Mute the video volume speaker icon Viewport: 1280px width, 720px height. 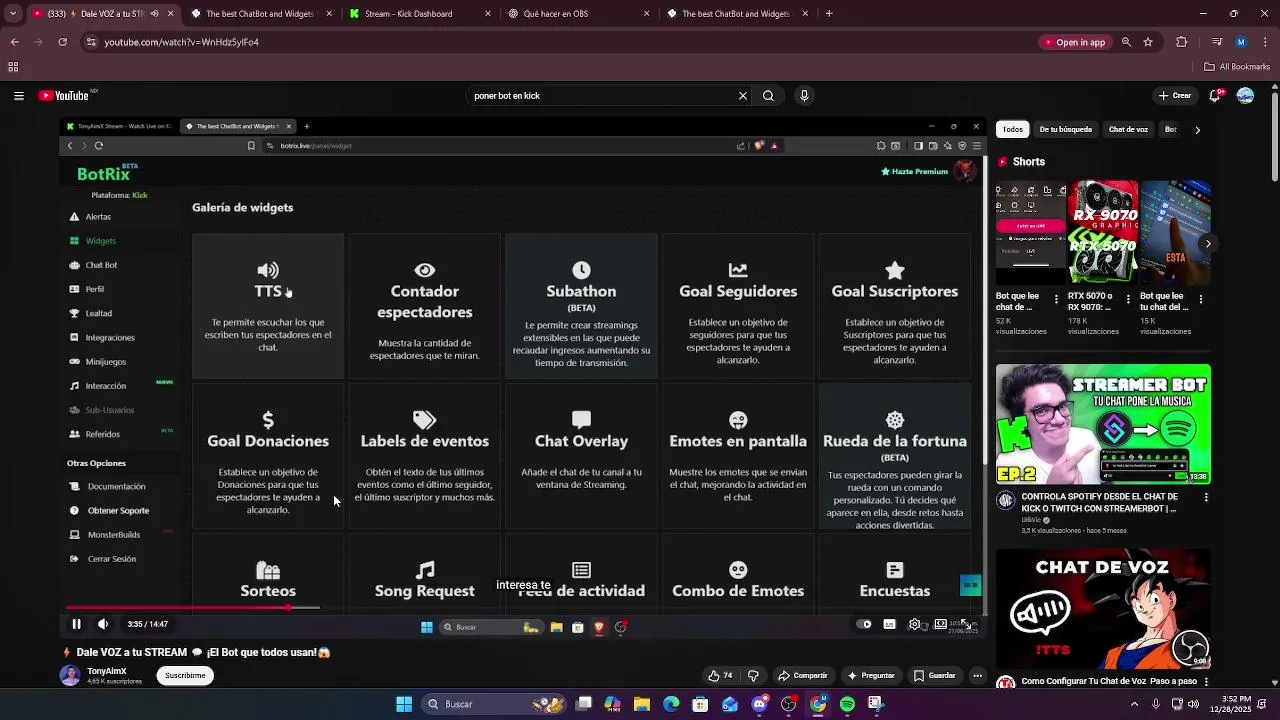pos(103,624)
